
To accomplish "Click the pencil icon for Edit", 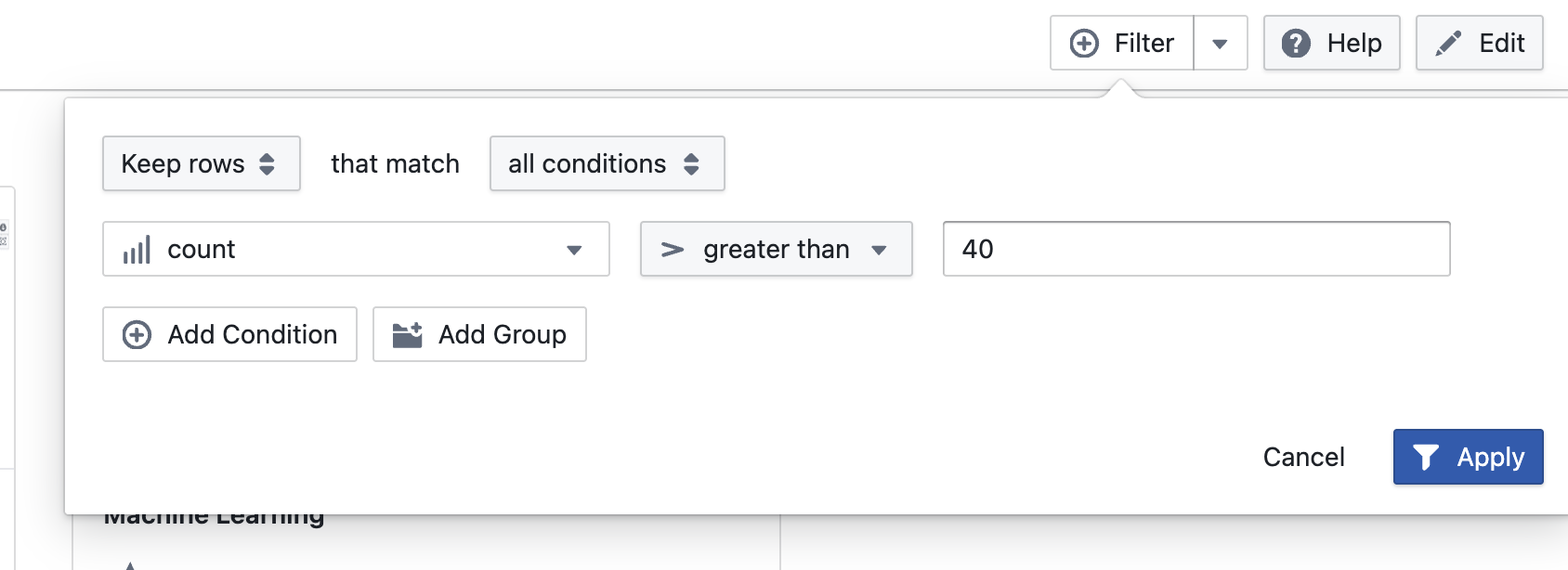I will 1448,44.
